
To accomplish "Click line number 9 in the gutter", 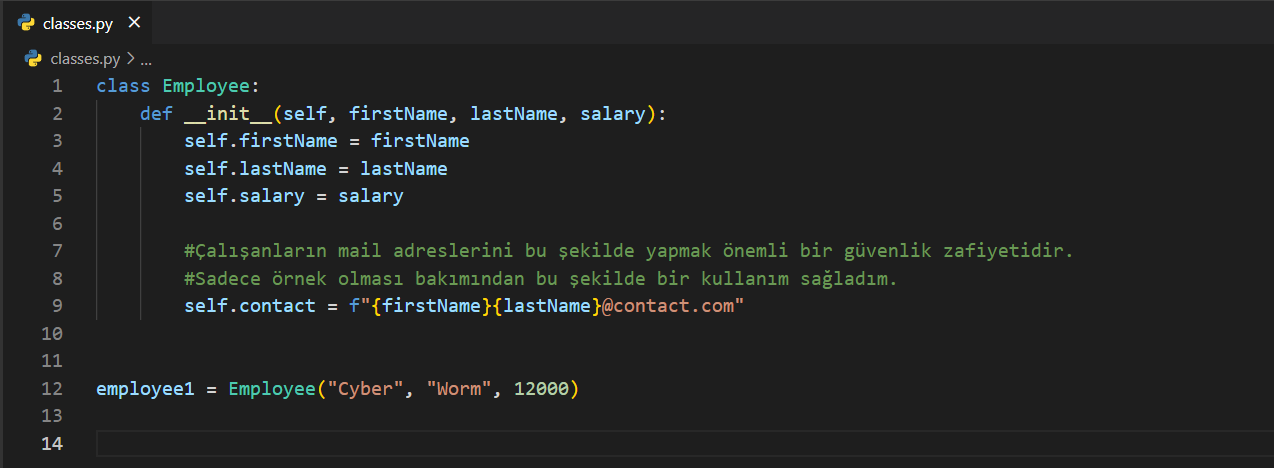I will [57, 306].
